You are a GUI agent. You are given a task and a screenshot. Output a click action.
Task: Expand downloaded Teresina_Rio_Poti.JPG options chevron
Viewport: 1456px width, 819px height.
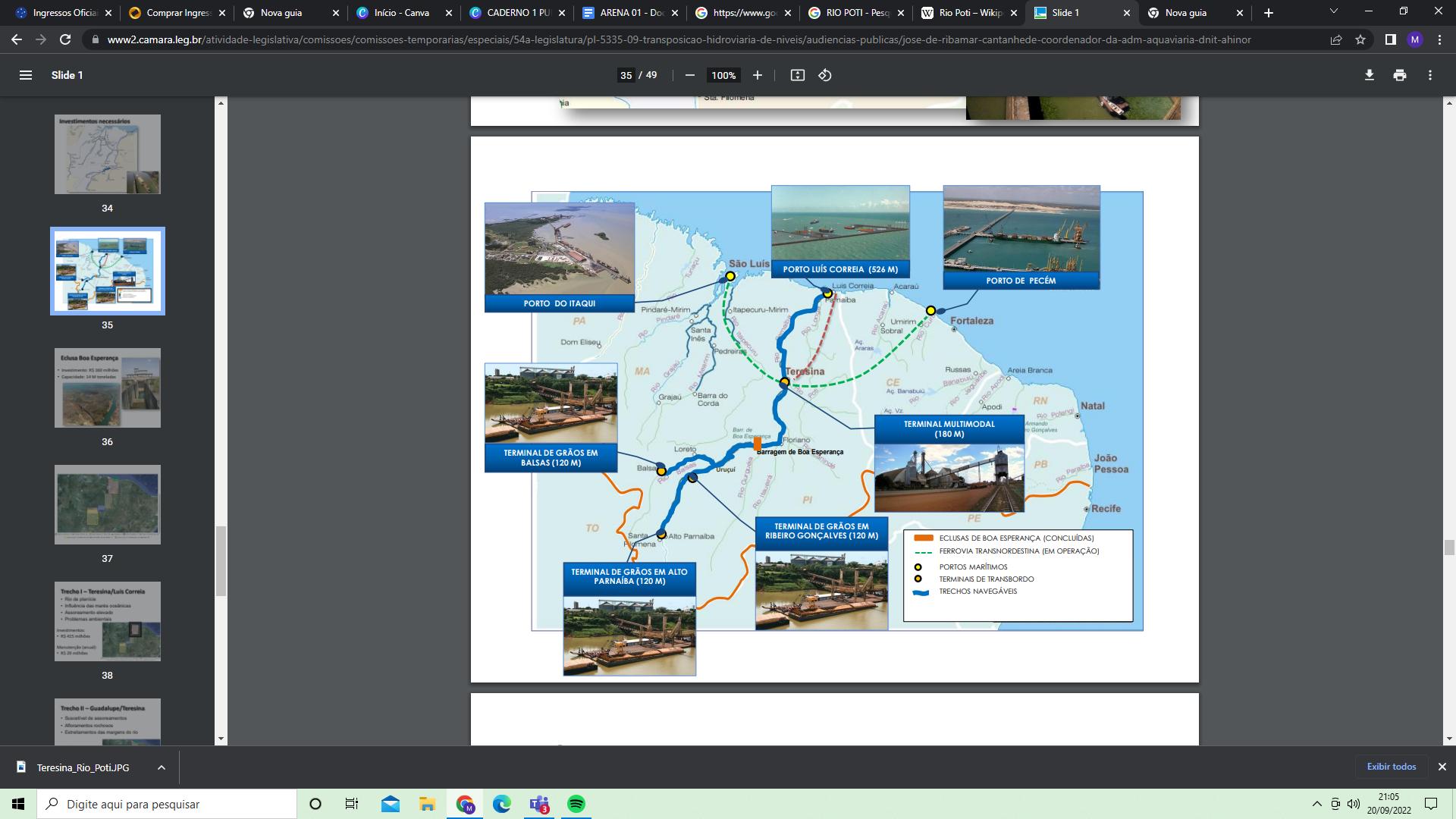click(x=161, y=767)
